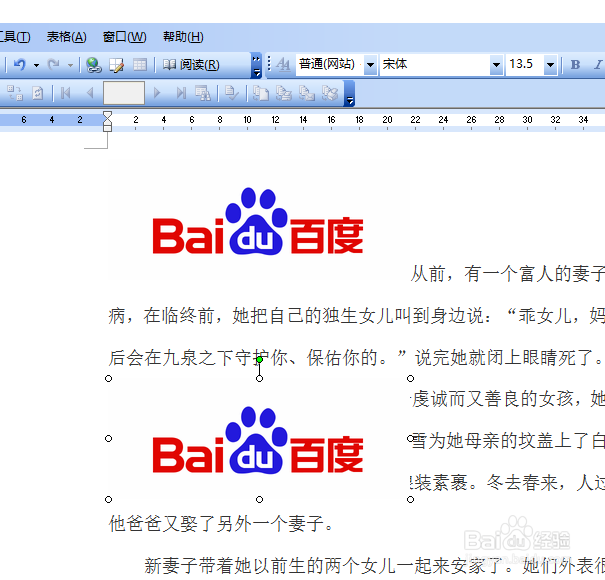Click the mail merge Propagate Labels icon

pyautogui.click(x=38, y=93)
